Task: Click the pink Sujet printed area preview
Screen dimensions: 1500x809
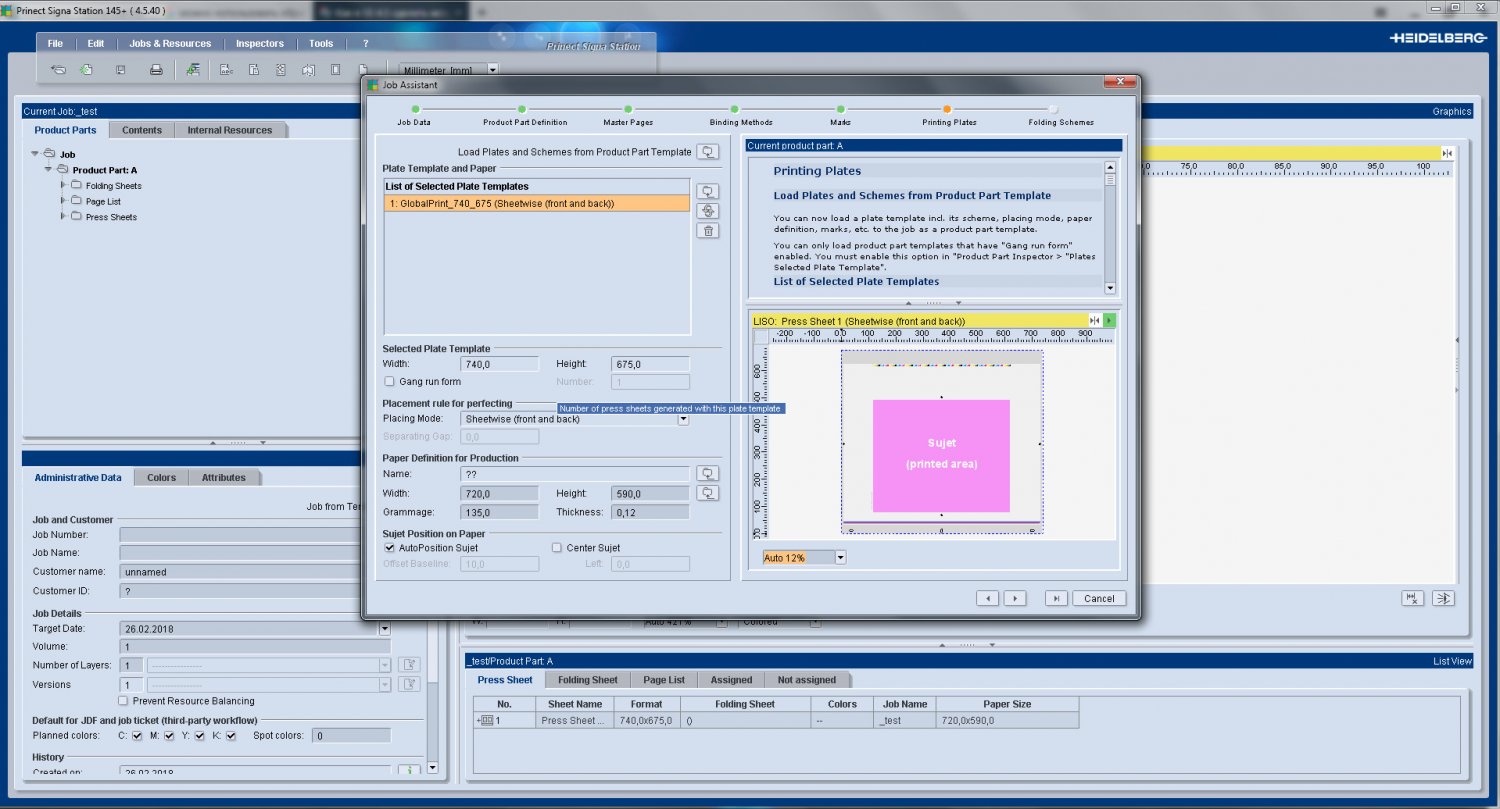Action: tap(941, 456)
